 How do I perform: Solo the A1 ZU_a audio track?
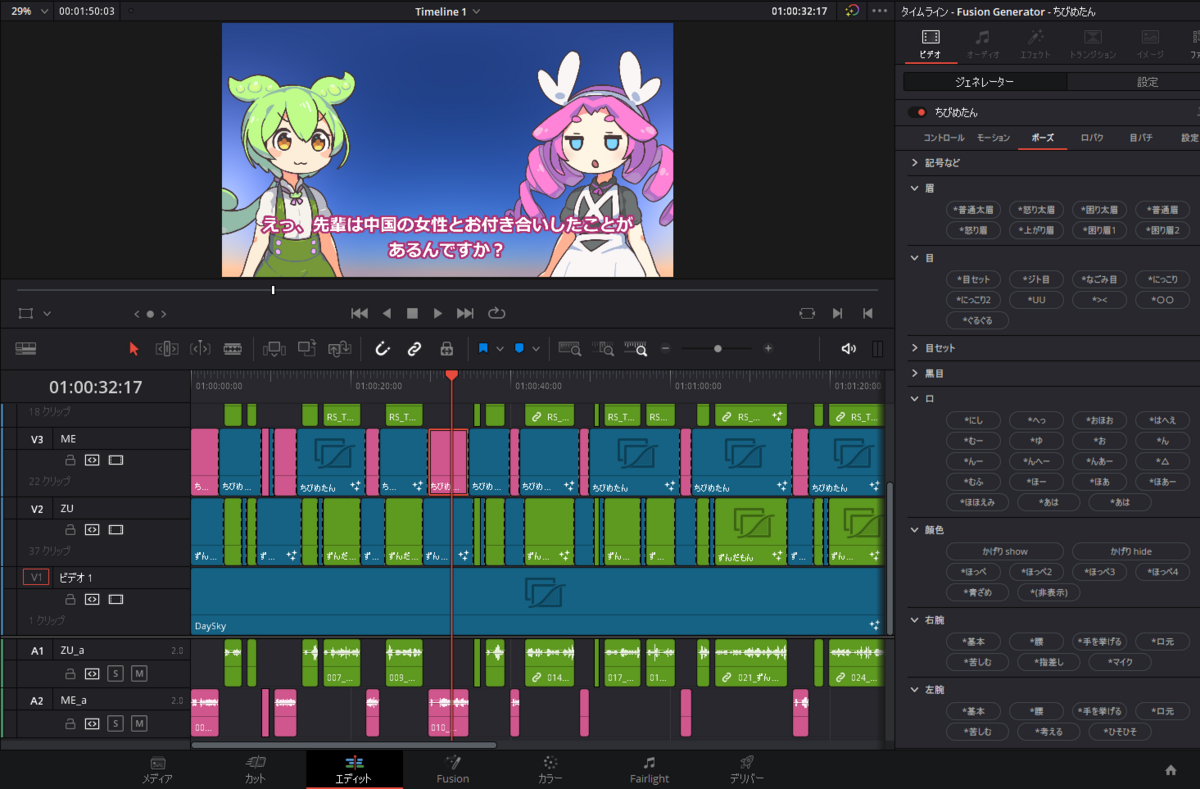pyautogui.click(x=115, y=673)
